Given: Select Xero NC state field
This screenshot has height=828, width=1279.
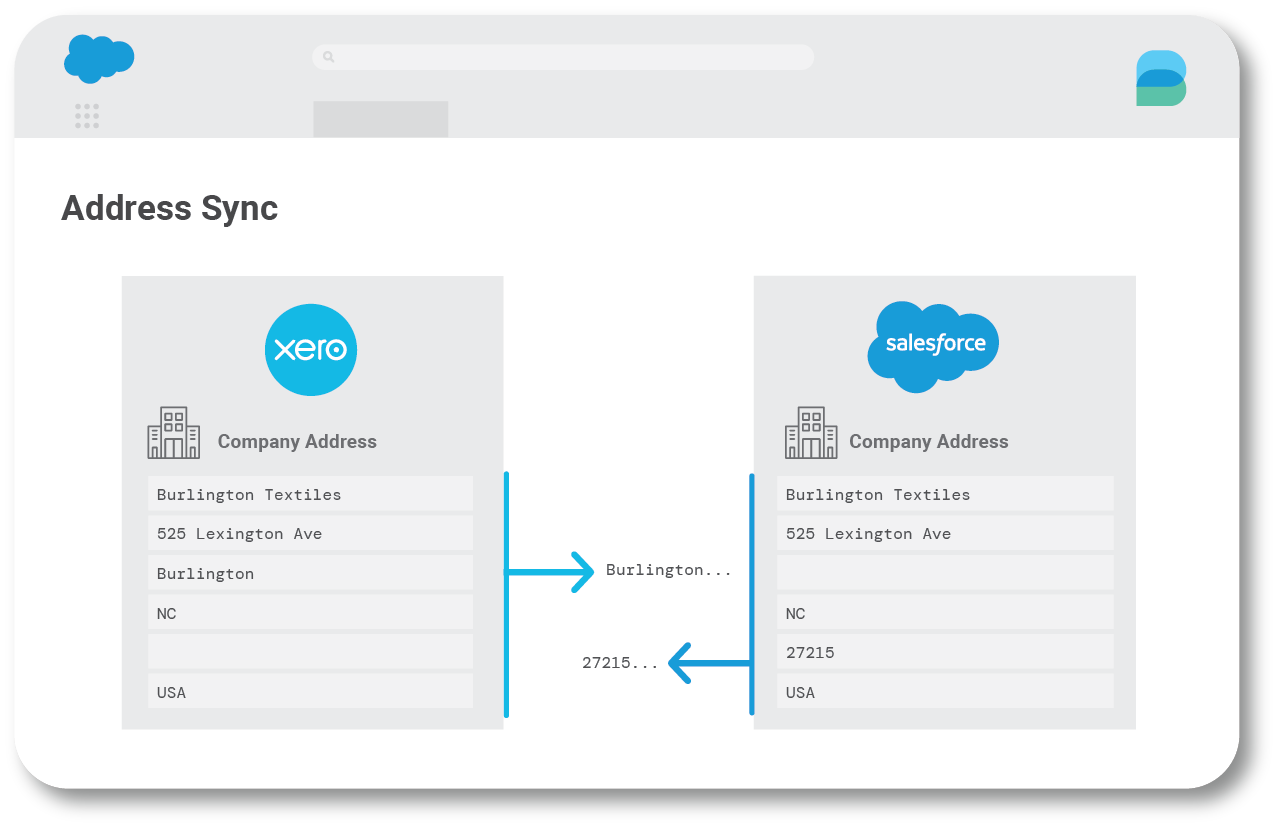Looking at the screenshot, I should pos(310,613).
